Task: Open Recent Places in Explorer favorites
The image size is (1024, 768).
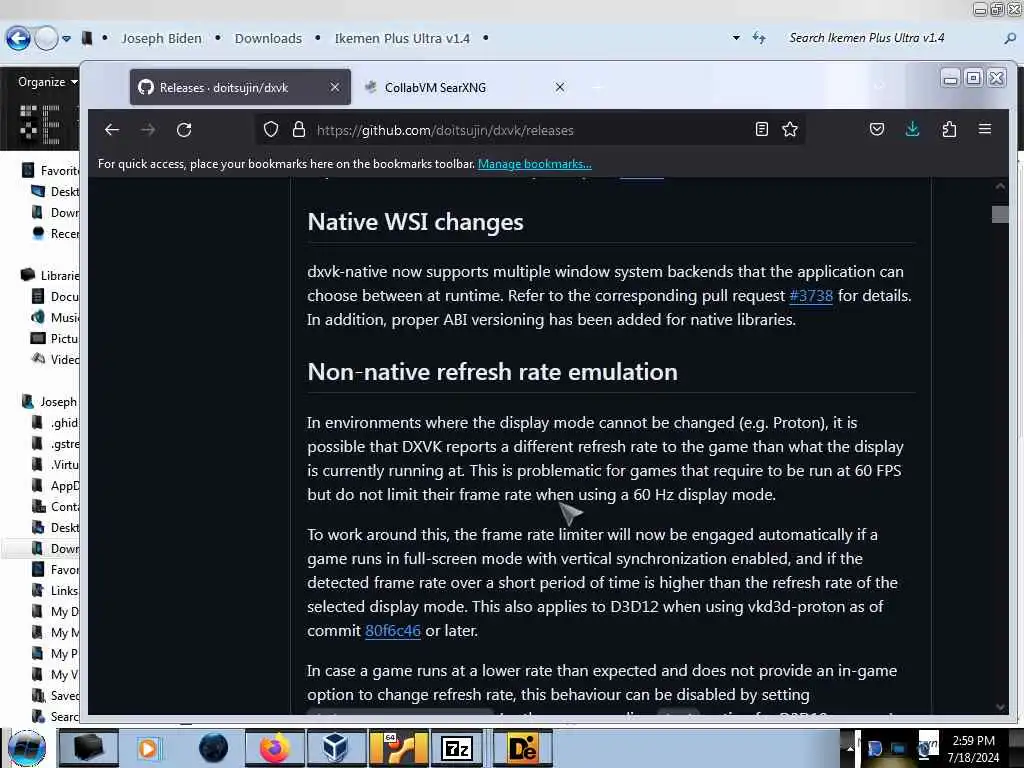Action: tap(56, 234)
